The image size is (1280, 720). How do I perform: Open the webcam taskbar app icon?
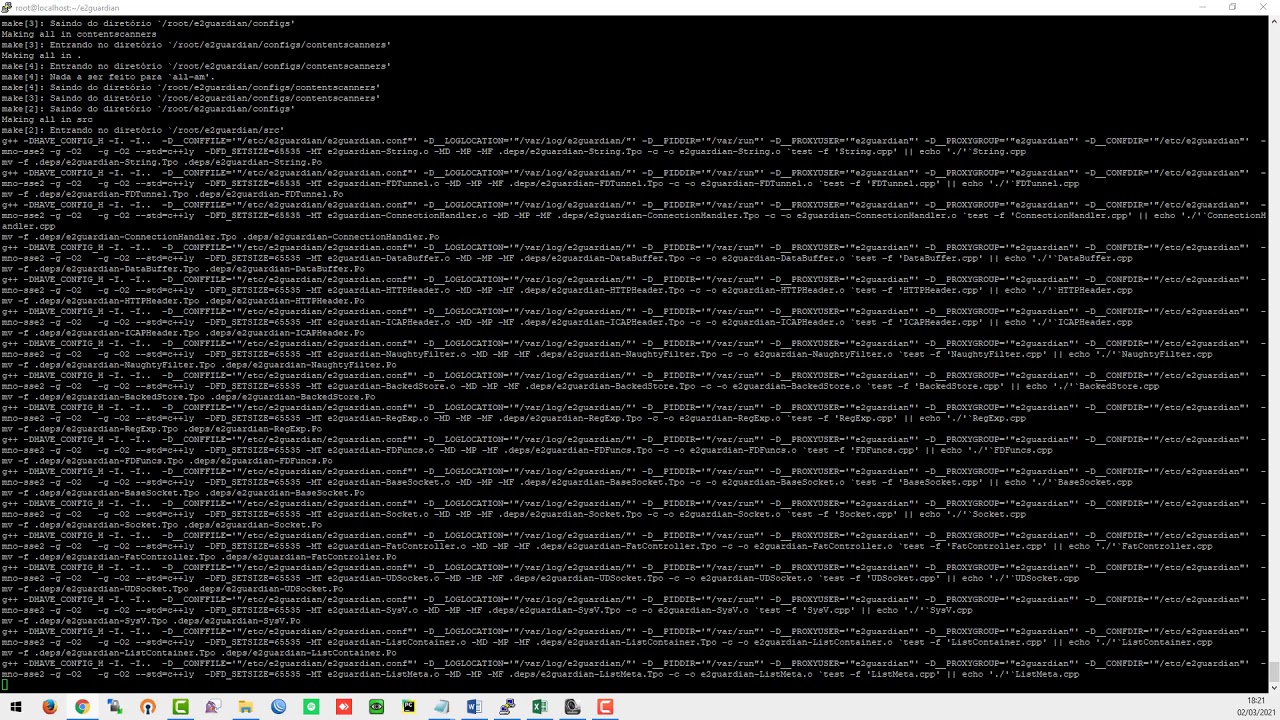572,707
